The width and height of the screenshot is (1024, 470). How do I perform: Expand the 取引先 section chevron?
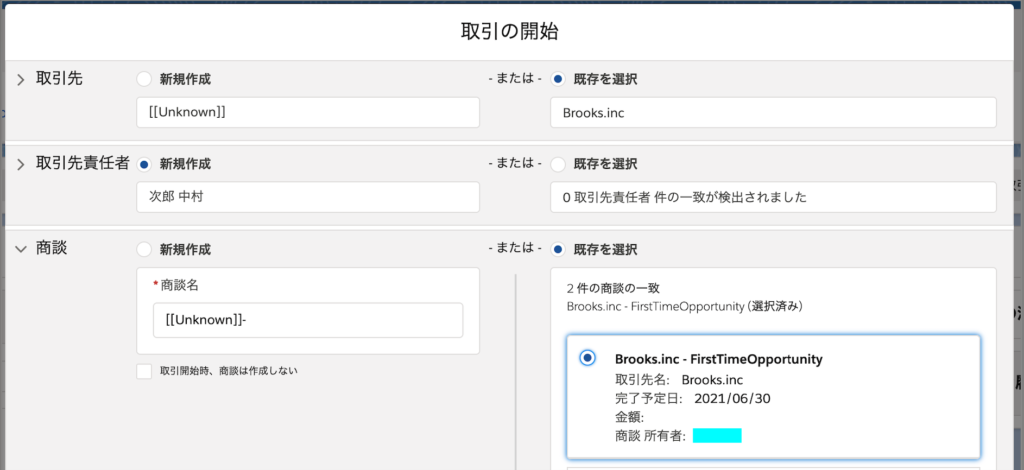pyautogui.click(x=21, y=80)
